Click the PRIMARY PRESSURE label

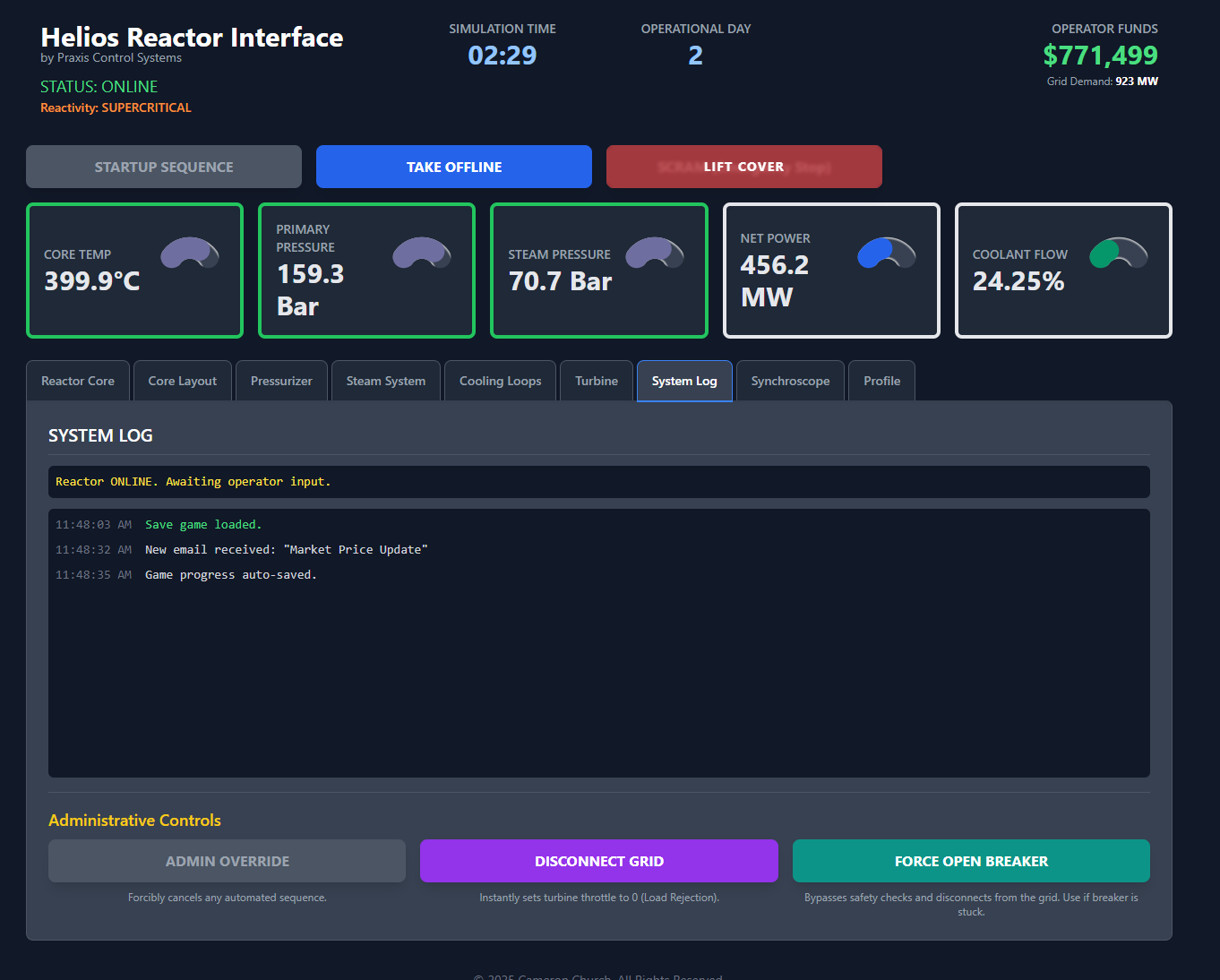coord(305,238)
